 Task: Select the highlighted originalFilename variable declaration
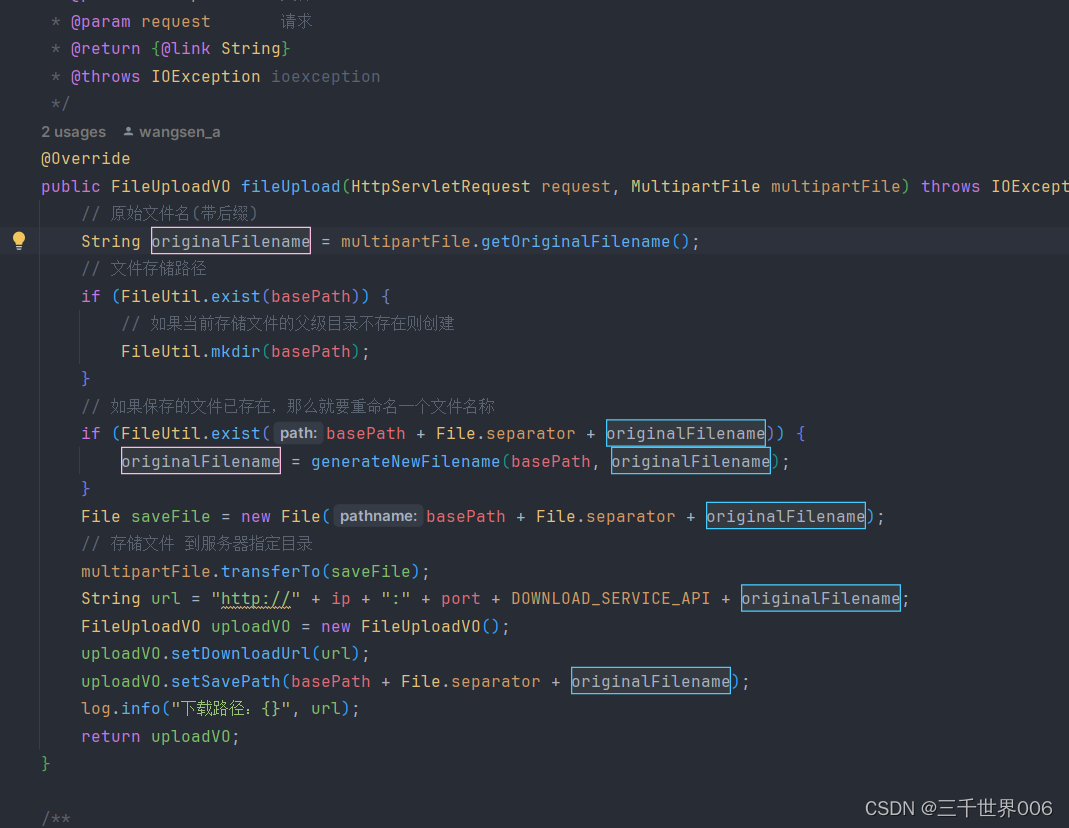coord(230,240)
